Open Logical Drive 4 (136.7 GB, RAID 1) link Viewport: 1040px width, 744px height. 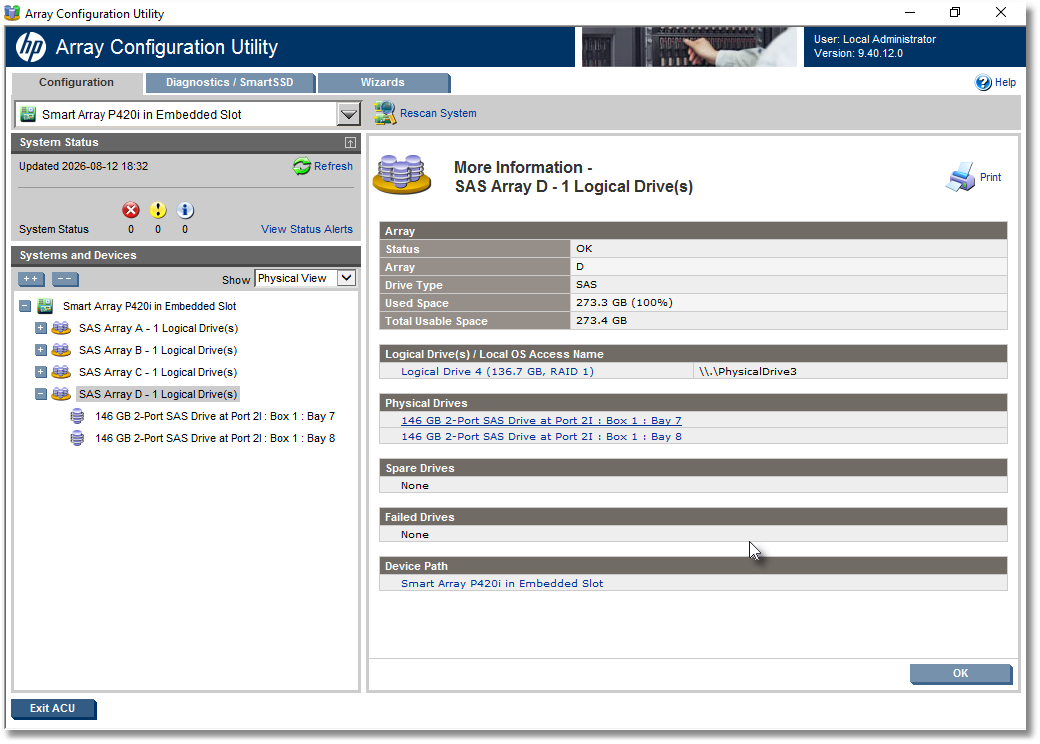tap(497, 371)
